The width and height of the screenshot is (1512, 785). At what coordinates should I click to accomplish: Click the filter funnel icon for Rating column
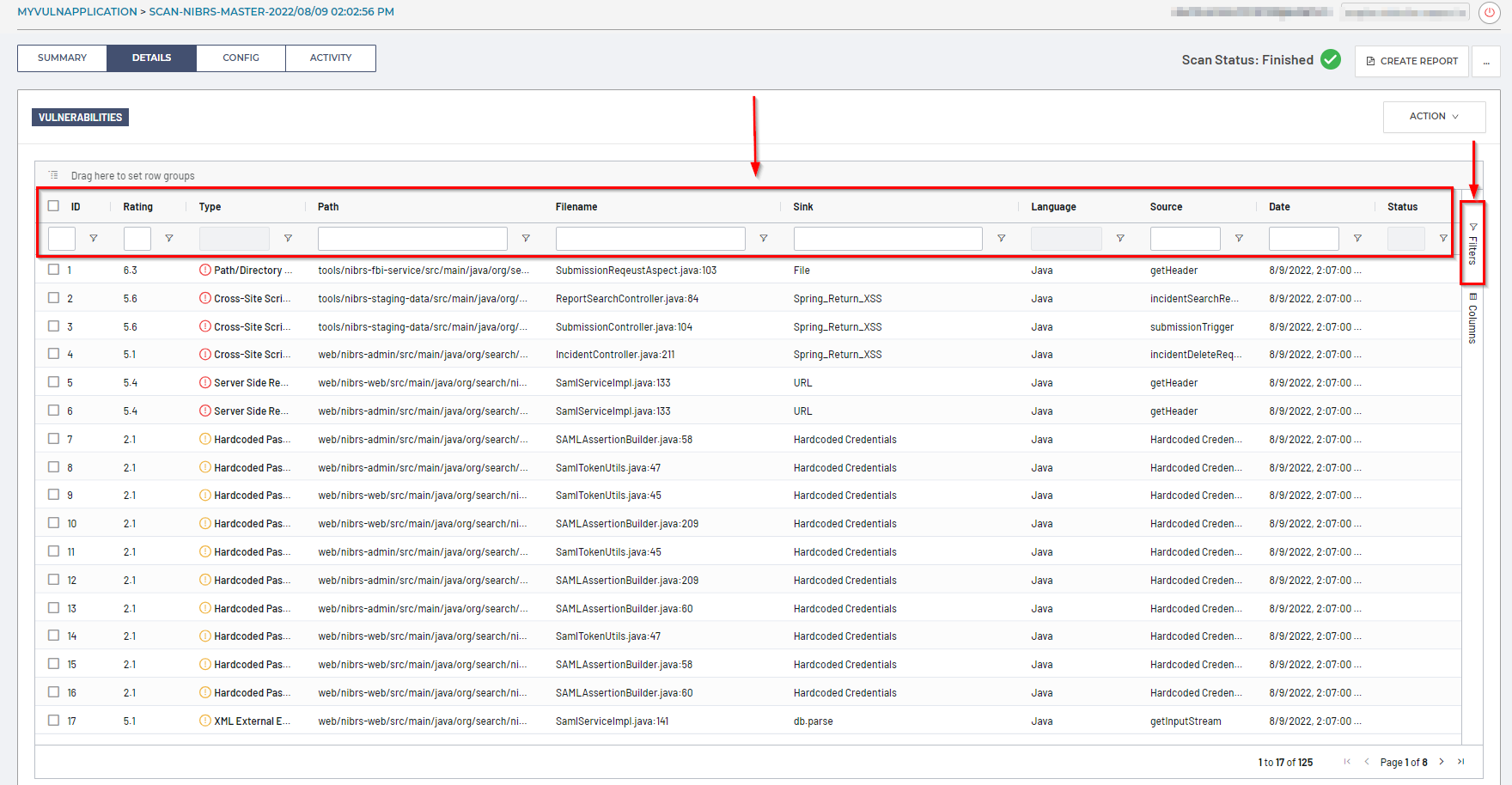click(x=169, y=239)
